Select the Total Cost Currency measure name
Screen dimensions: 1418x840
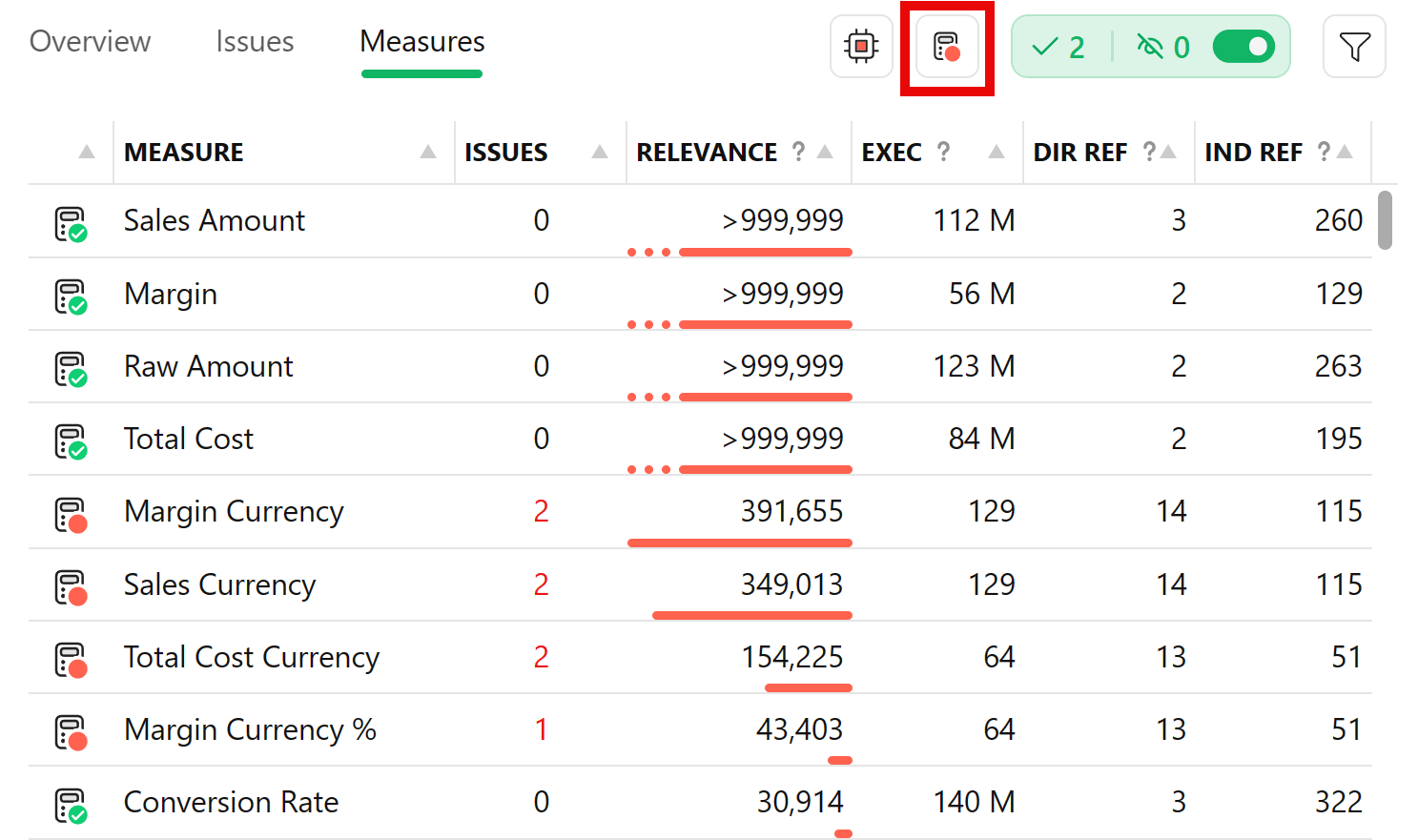coord(252,657)
